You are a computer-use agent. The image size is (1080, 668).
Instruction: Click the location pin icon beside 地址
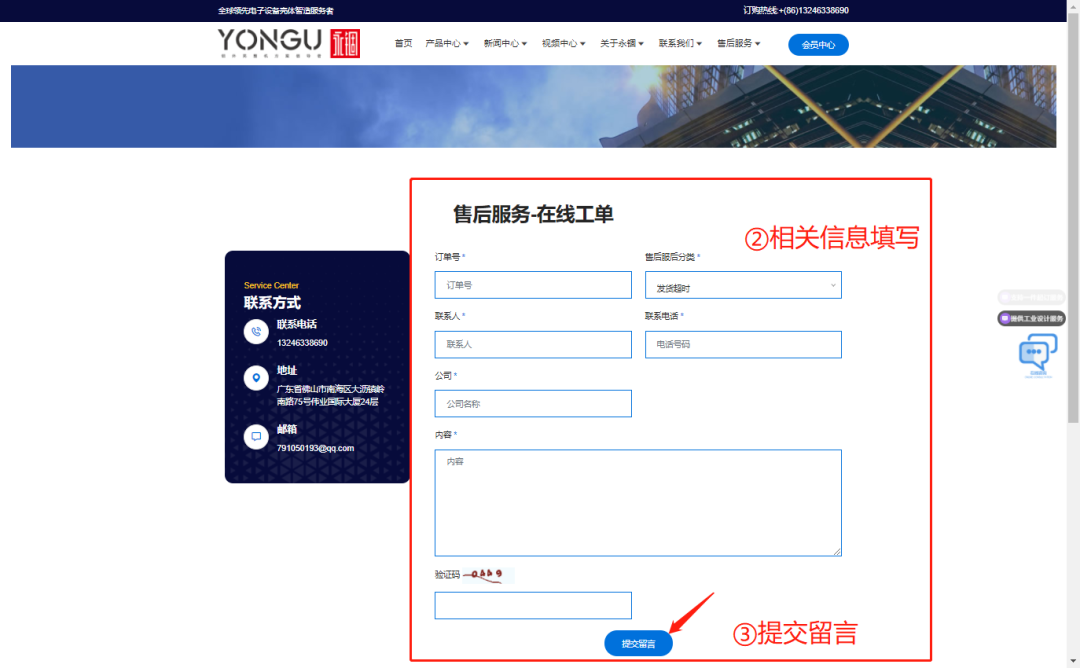coord(256,379)
